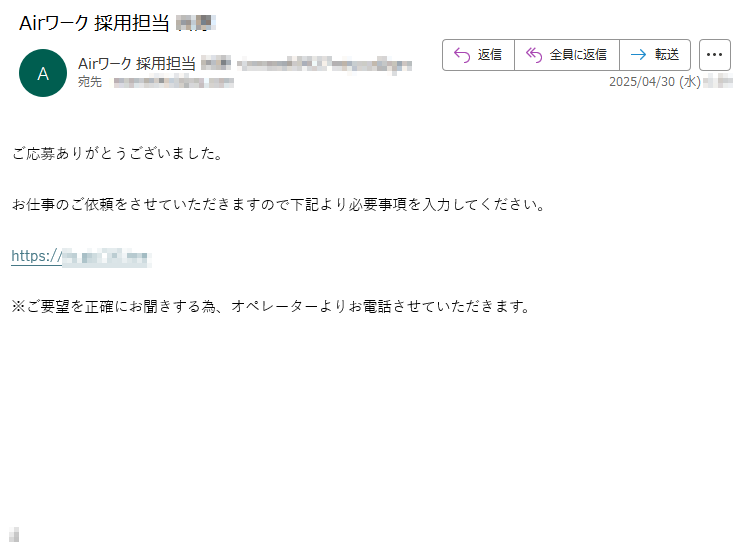The height and width of the screenshot is (545, 738).
Task: Click the small blurred item at bottom-left
Action: point(14,535)
